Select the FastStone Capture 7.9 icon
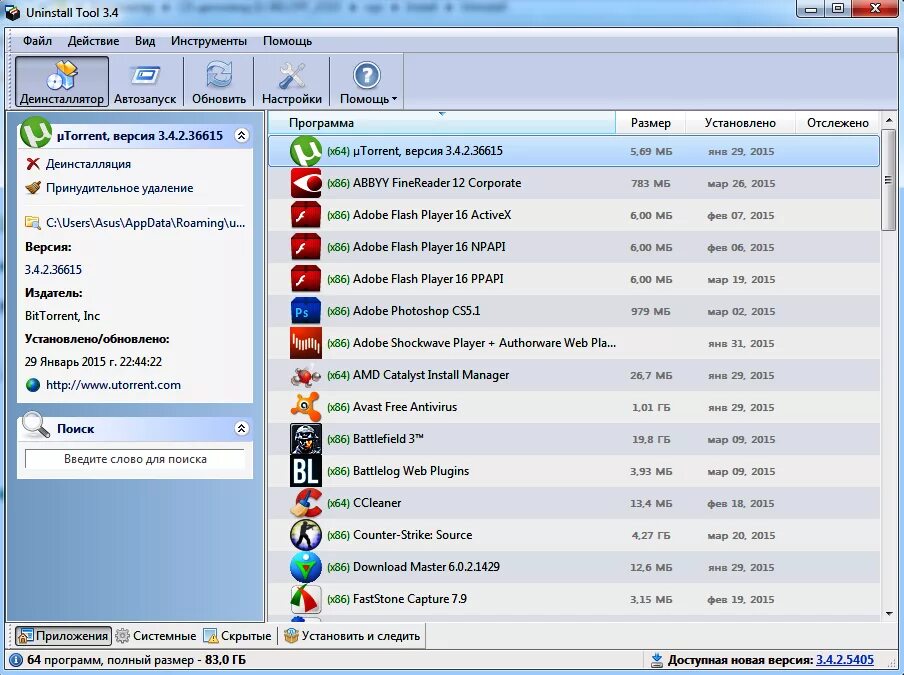Image resolution: width=904 pixels, height=675 pixels. pos(306,599)
